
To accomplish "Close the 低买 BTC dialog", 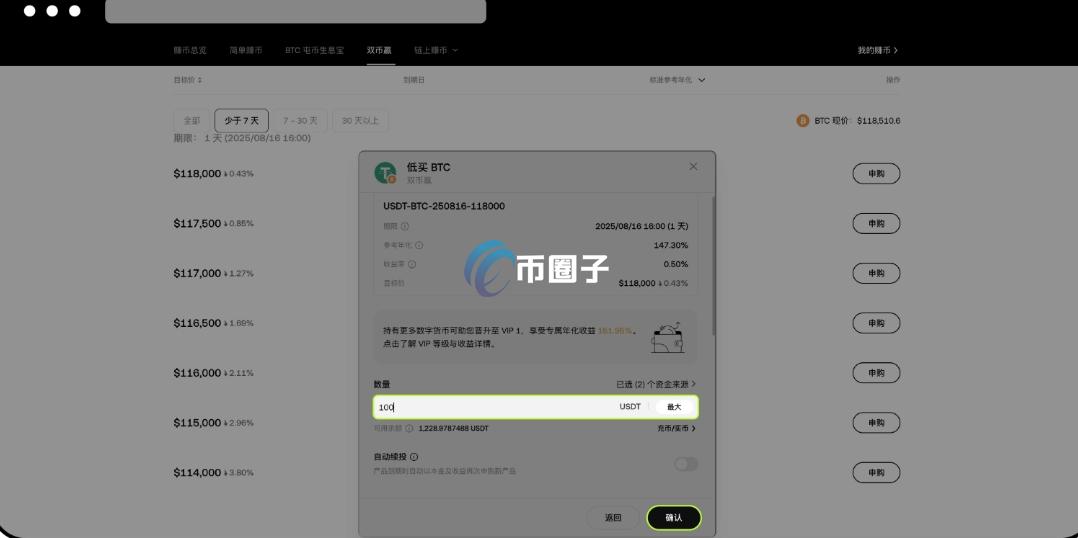I will [x=693, y=166].
